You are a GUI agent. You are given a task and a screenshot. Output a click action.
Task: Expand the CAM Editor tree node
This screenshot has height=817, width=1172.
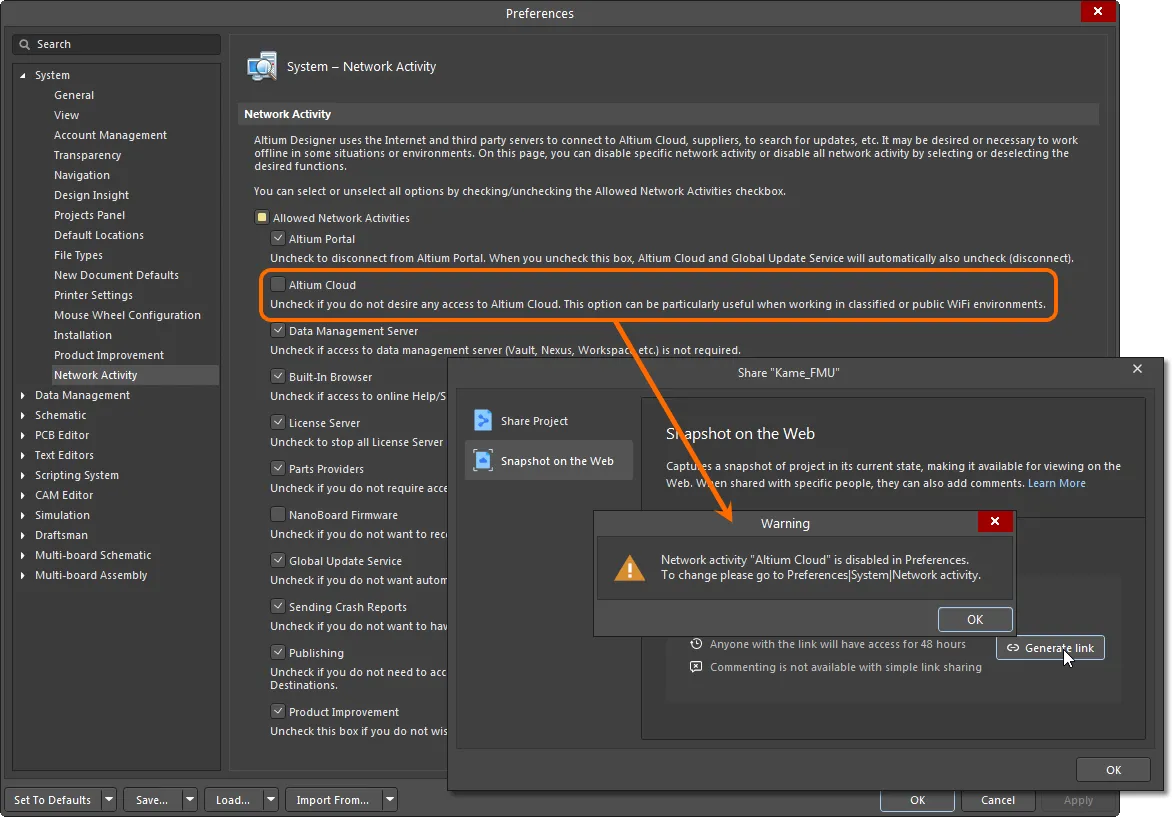pos(22,496)
